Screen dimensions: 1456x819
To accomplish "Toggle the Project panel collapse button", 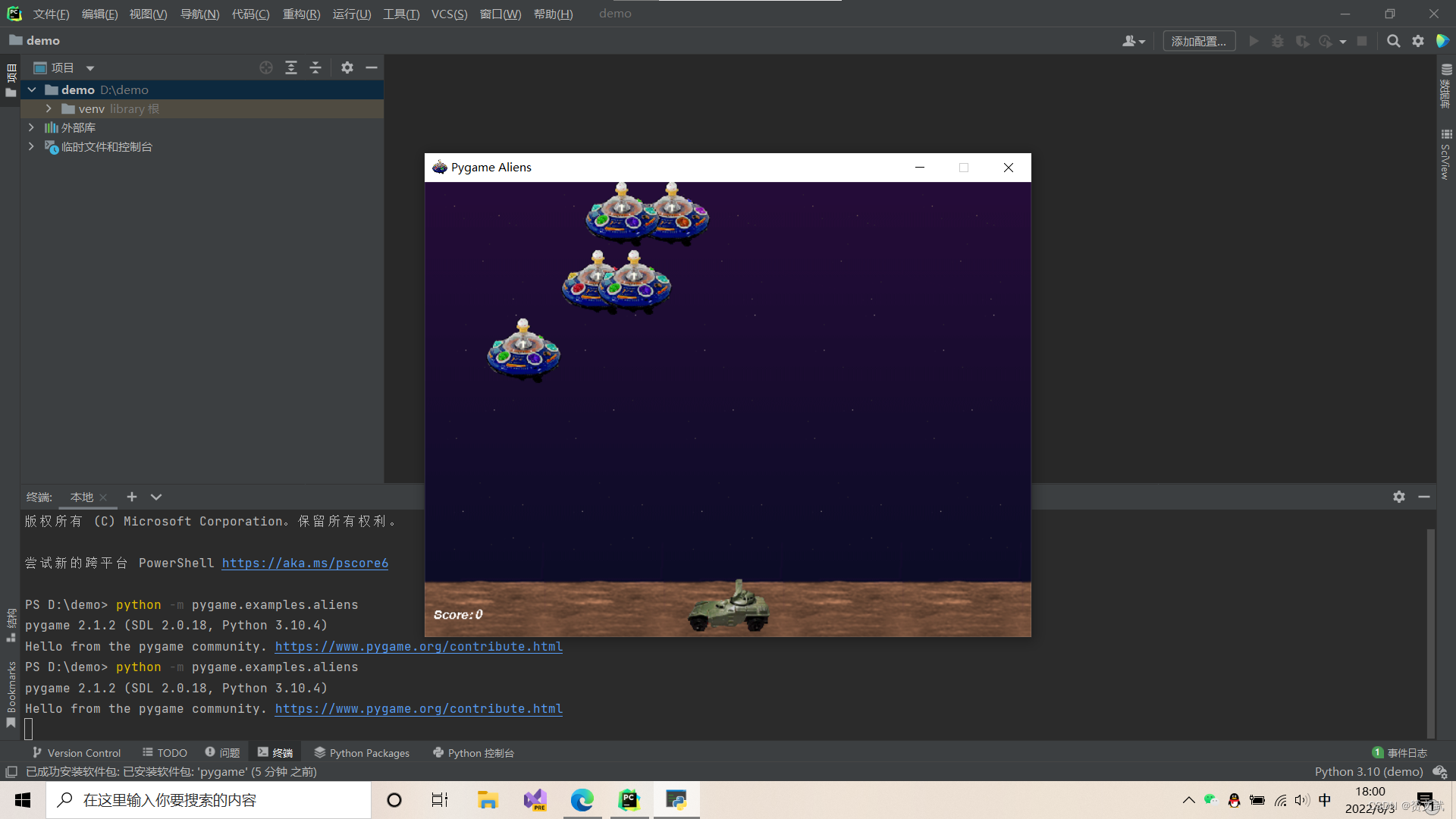I will click(x=371, y=67).
